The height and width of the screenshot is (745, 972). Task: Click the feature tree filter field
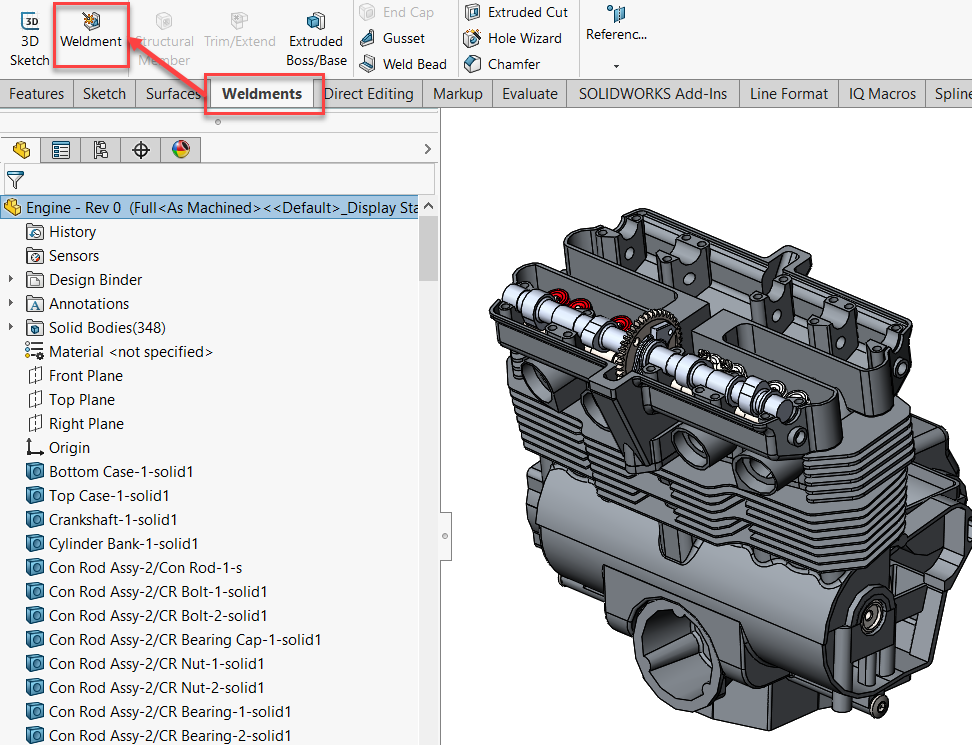coord(219,180)
